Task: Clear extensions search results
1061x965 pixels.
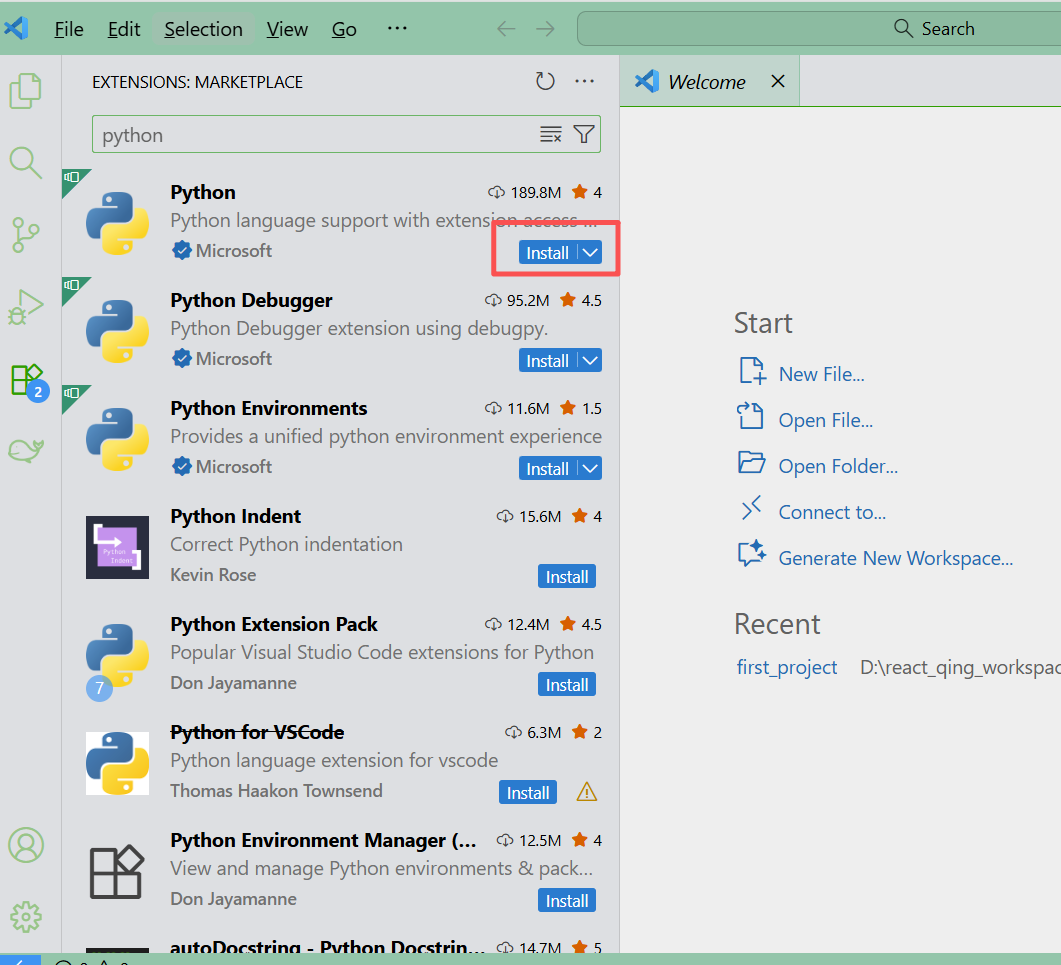Action: point(551,135)
